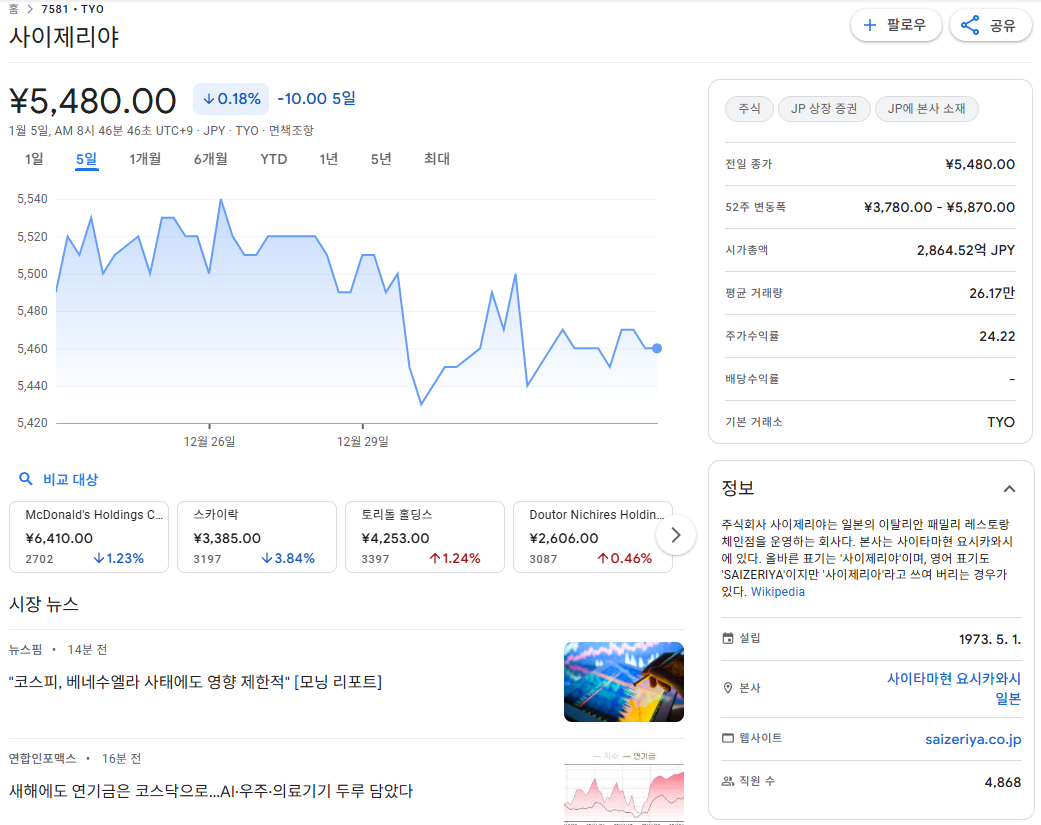
Task: Click the 직원 수 value 4,868
Action: coord(1002,782)
